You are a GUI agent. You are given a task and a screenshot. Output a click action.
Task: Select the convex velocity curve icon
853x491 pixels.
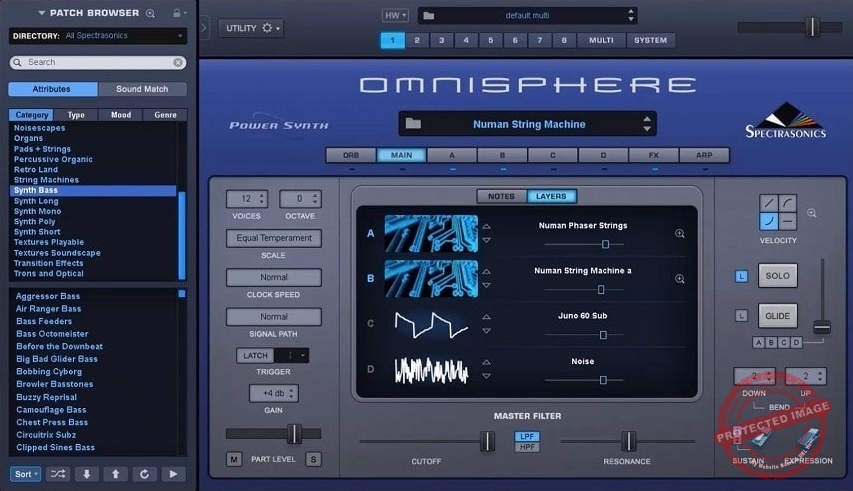[787, 203]
